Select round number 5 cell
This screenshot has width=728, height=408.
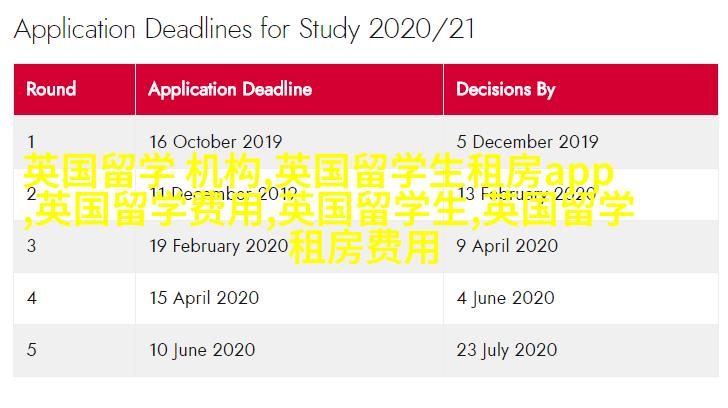(x=32, y=349)
